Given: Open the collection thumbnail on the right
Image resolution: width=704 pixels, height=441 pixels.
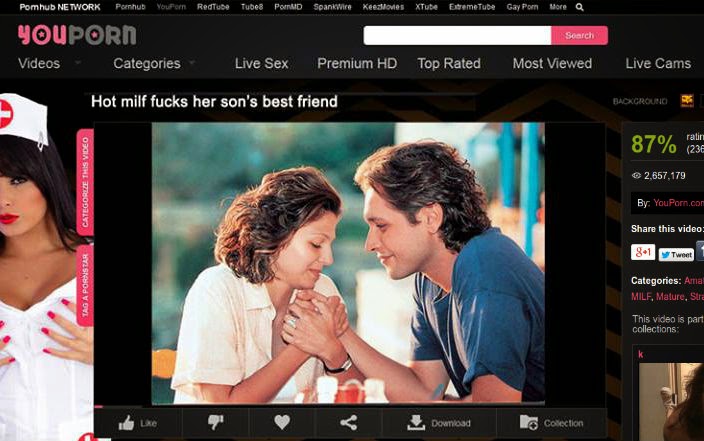Looking at the screenshot, I should coord(671,402).
